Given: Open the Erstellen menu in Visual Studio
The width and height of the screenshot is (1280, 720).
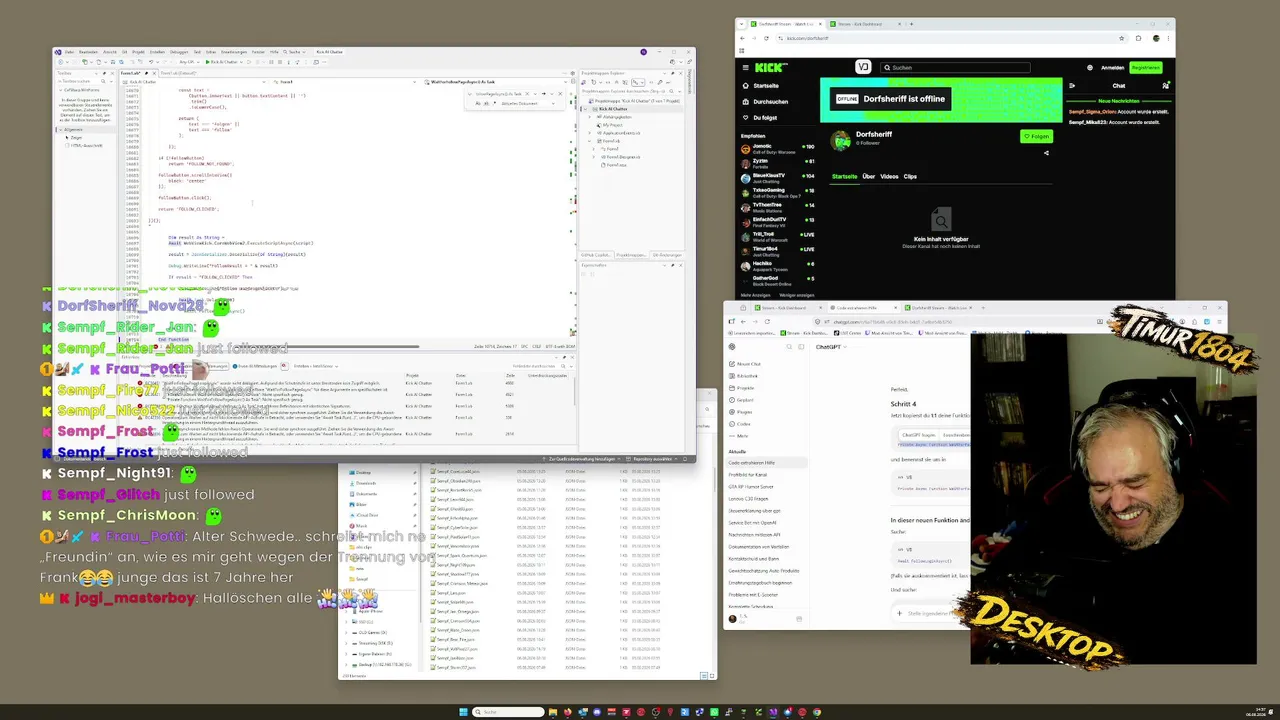Looking at the screenshot, I should point(155,52).
